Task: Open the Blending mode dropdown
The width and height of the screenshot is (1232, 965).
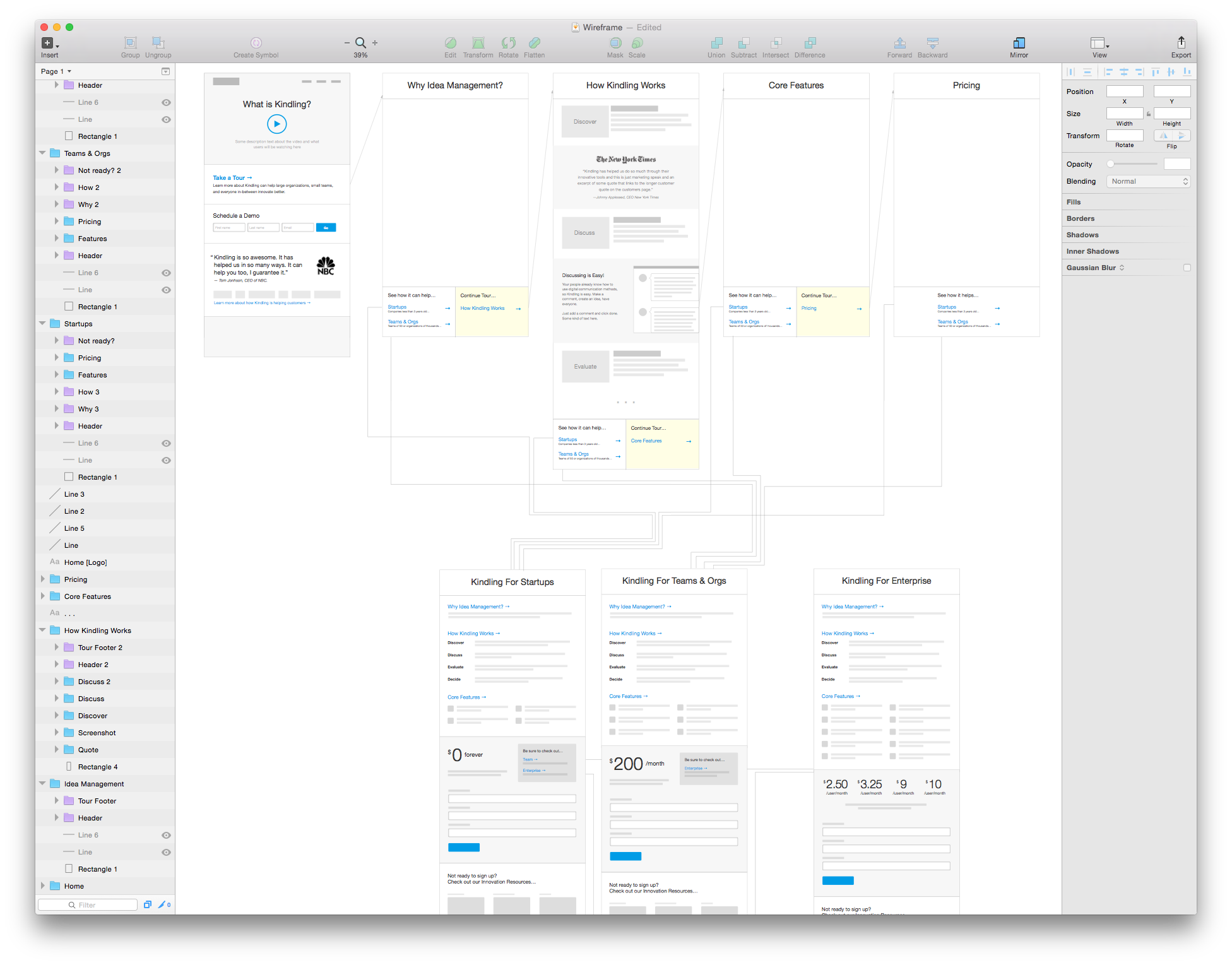Action: tap(1148, 181)
